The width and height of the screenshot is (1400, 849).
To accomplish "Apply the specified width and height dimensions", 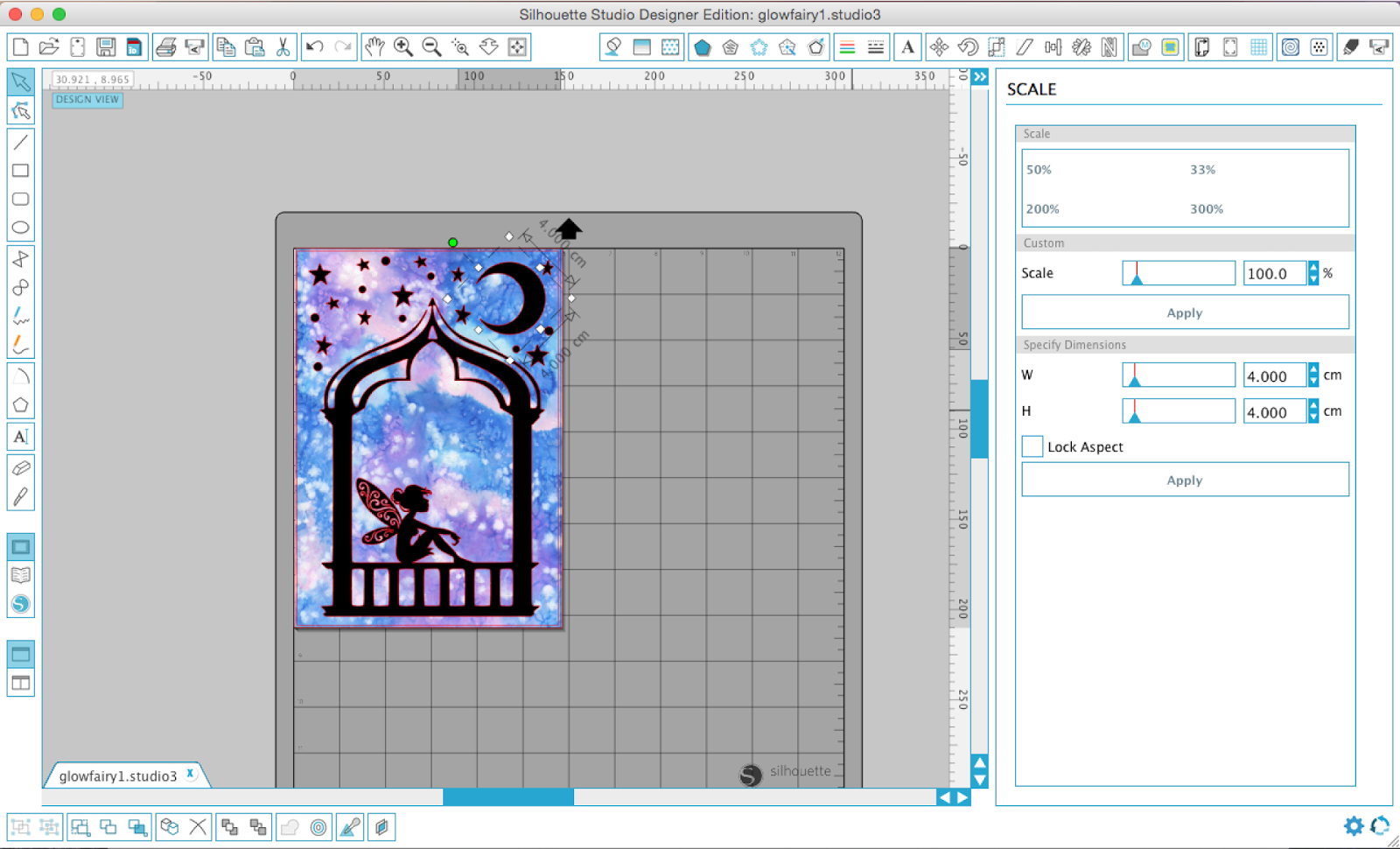I will point(1185,480).
